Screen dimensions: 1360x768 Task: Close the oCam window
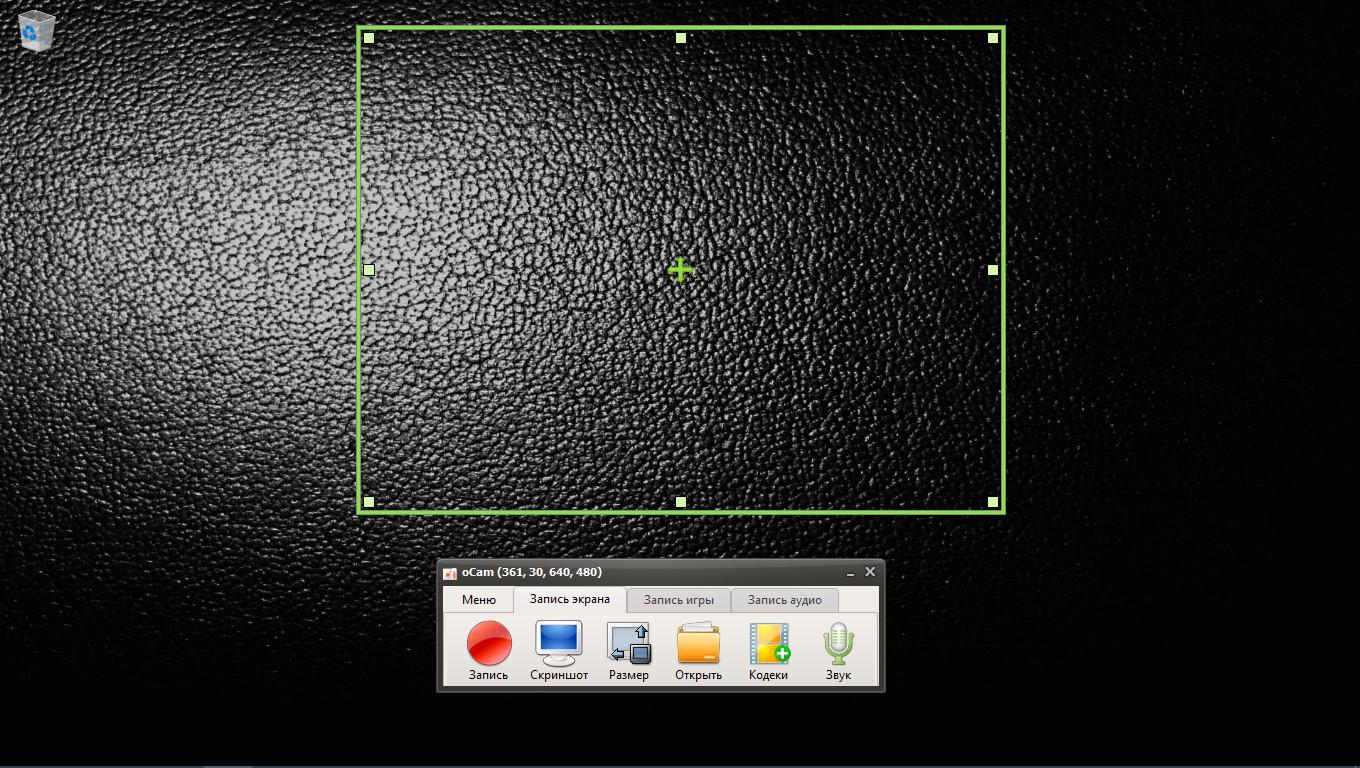[x=870, y=572]
